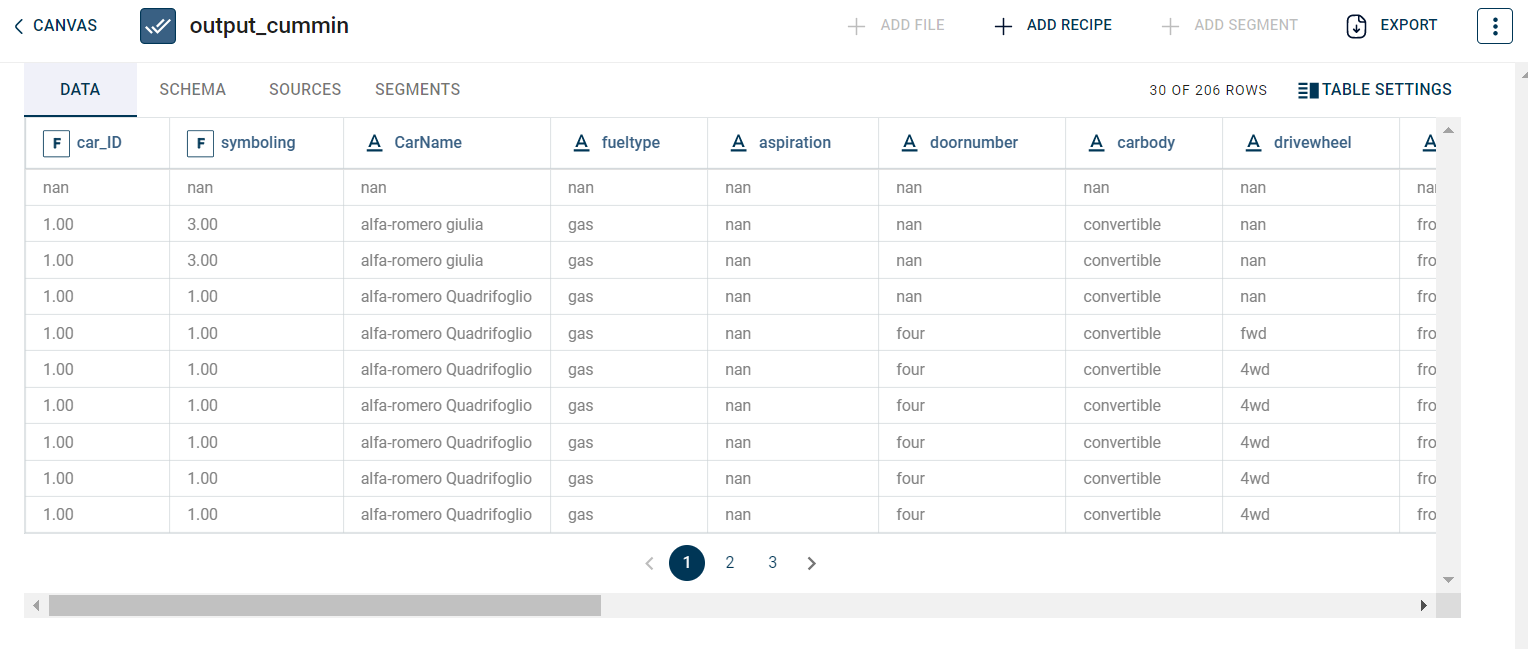Screen dimensions: 1528x649
Task: Select the Segments tab
Action: (x=417, y=90)
